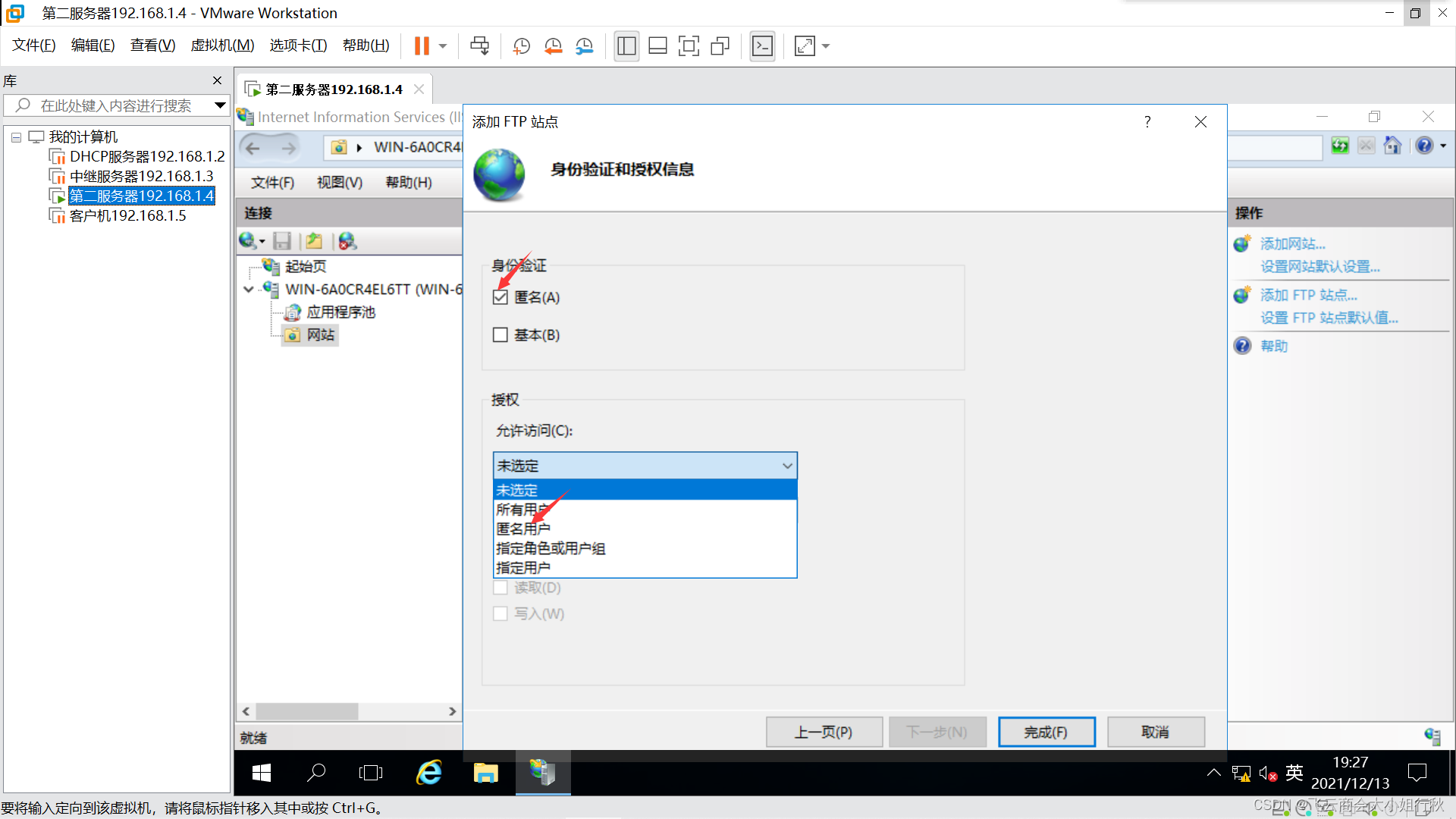Click the send Ctrl+Alt+Del toolbar icon
Viewport: 1456px width, 819px height.
tap(479, 46)
